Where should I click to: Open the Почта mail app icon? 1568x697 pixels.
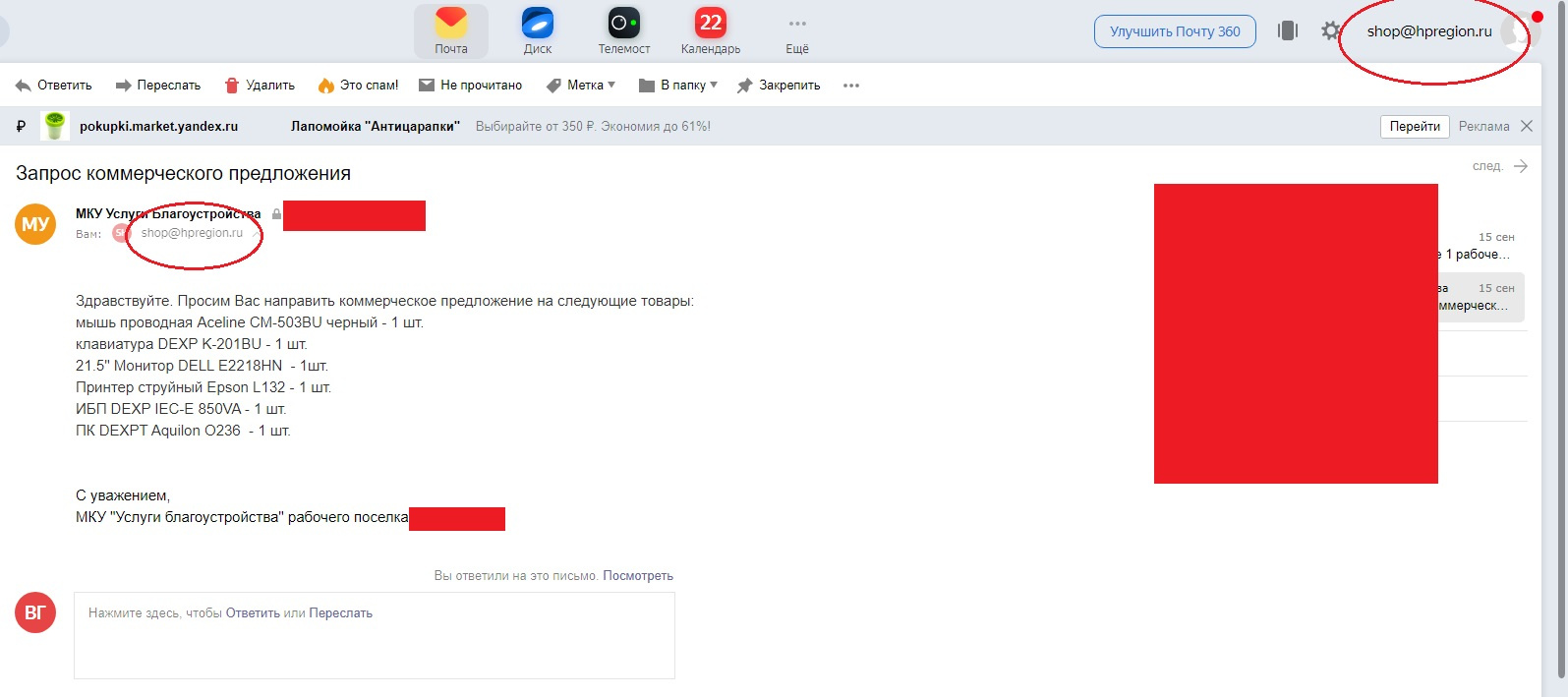[451, 31]
